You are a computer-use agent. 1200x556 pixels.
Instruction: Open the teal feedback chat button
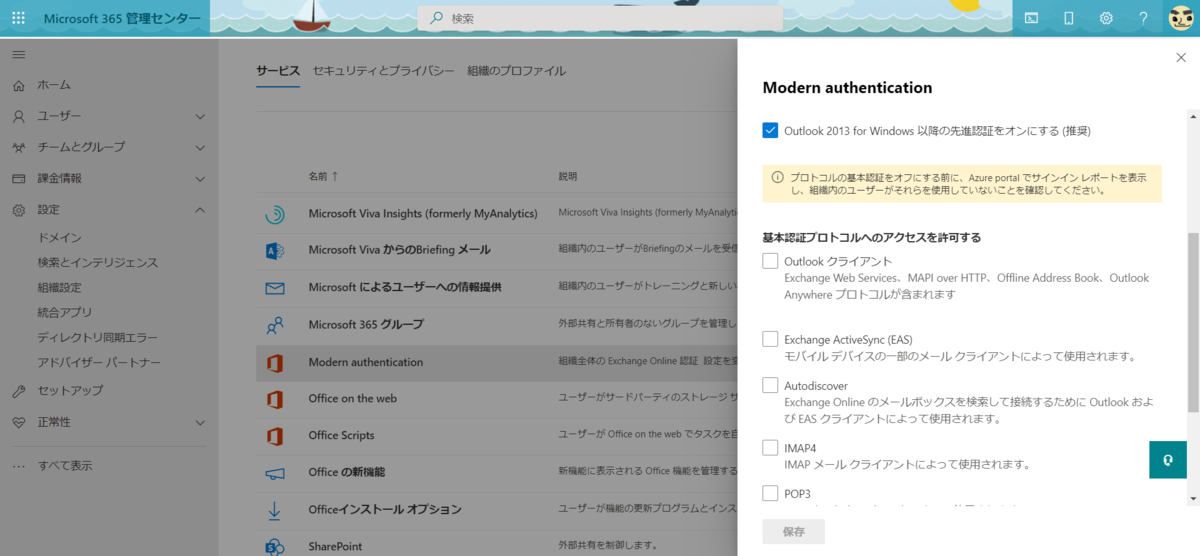click(1167, 459)
